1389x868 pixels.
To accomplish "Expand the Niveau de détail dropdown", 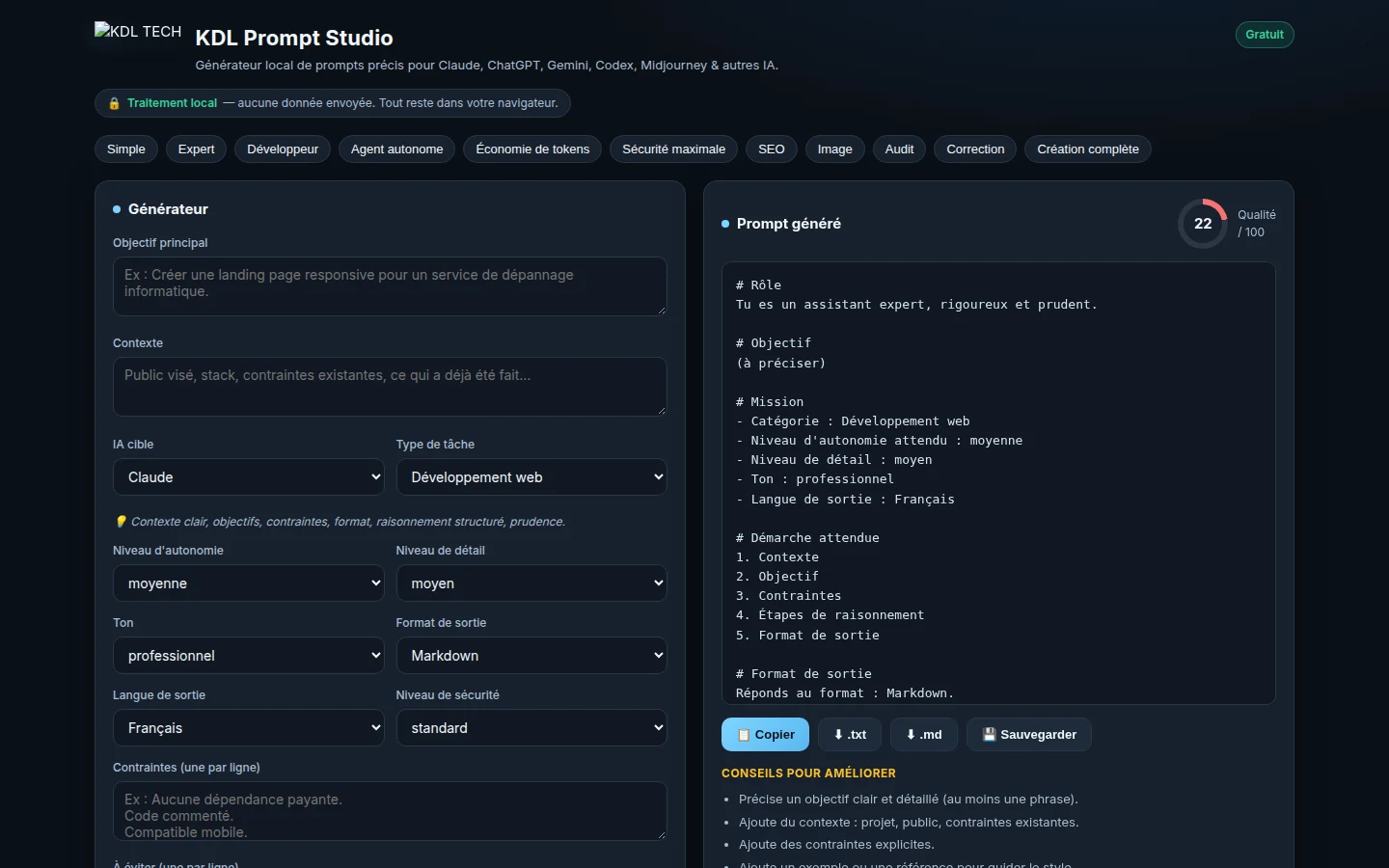I will click(531, 583).
